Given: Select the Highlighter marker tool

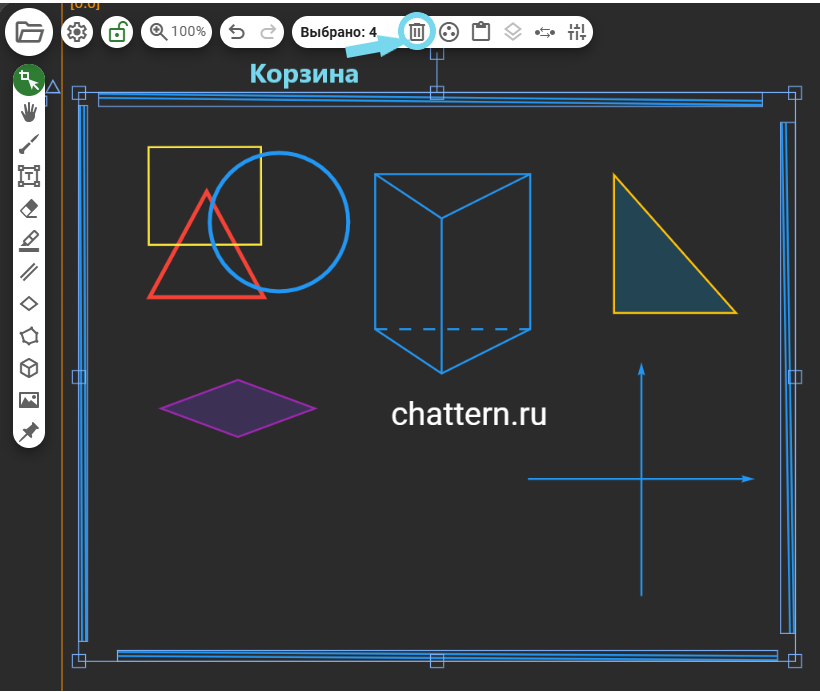Looking at the screenshot, I should coord(29,240).
